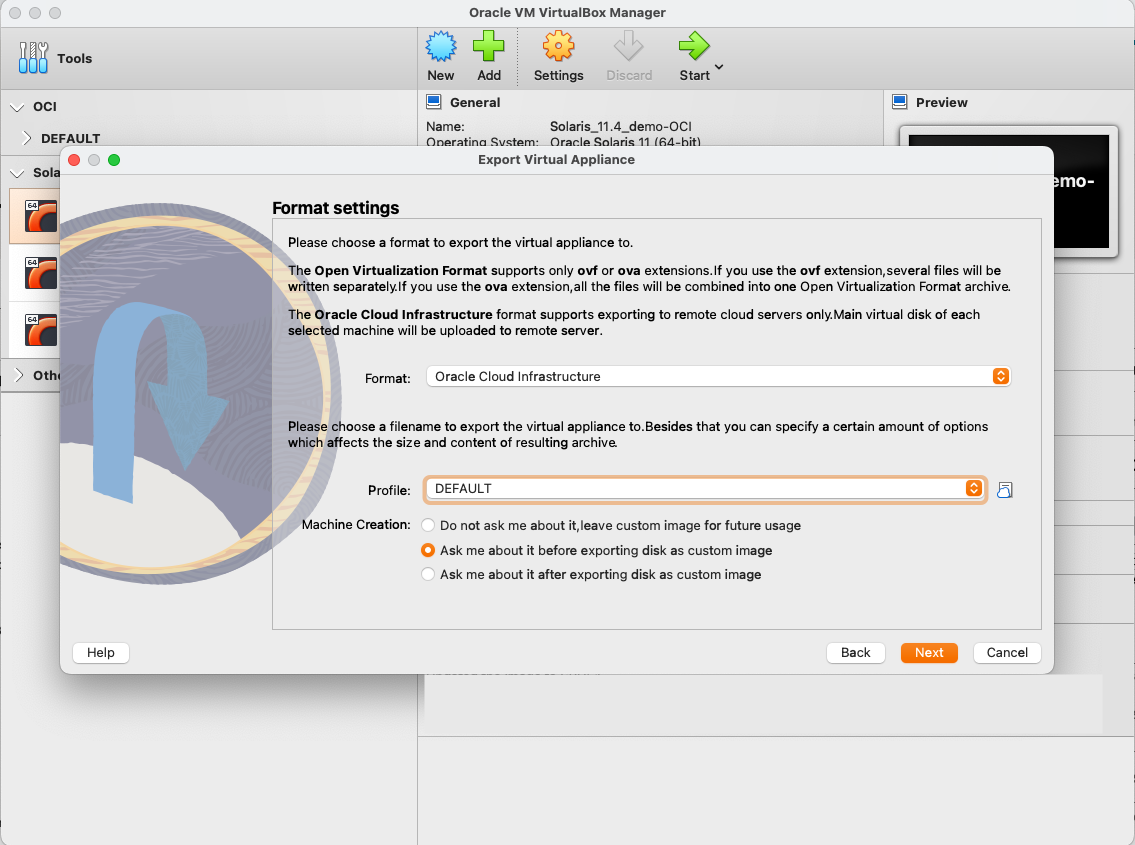The height and width of the screenshot is (845, 1135).
Task: Click the Tools wrench icon
Action: [x=31, y=58]
